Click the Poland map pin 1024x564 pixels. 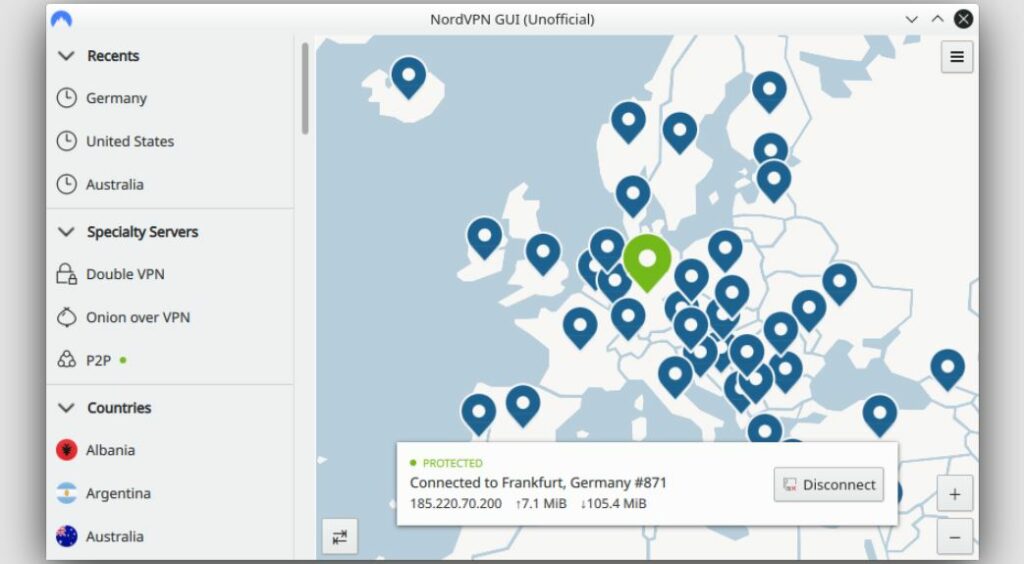(x=726, y=251)
